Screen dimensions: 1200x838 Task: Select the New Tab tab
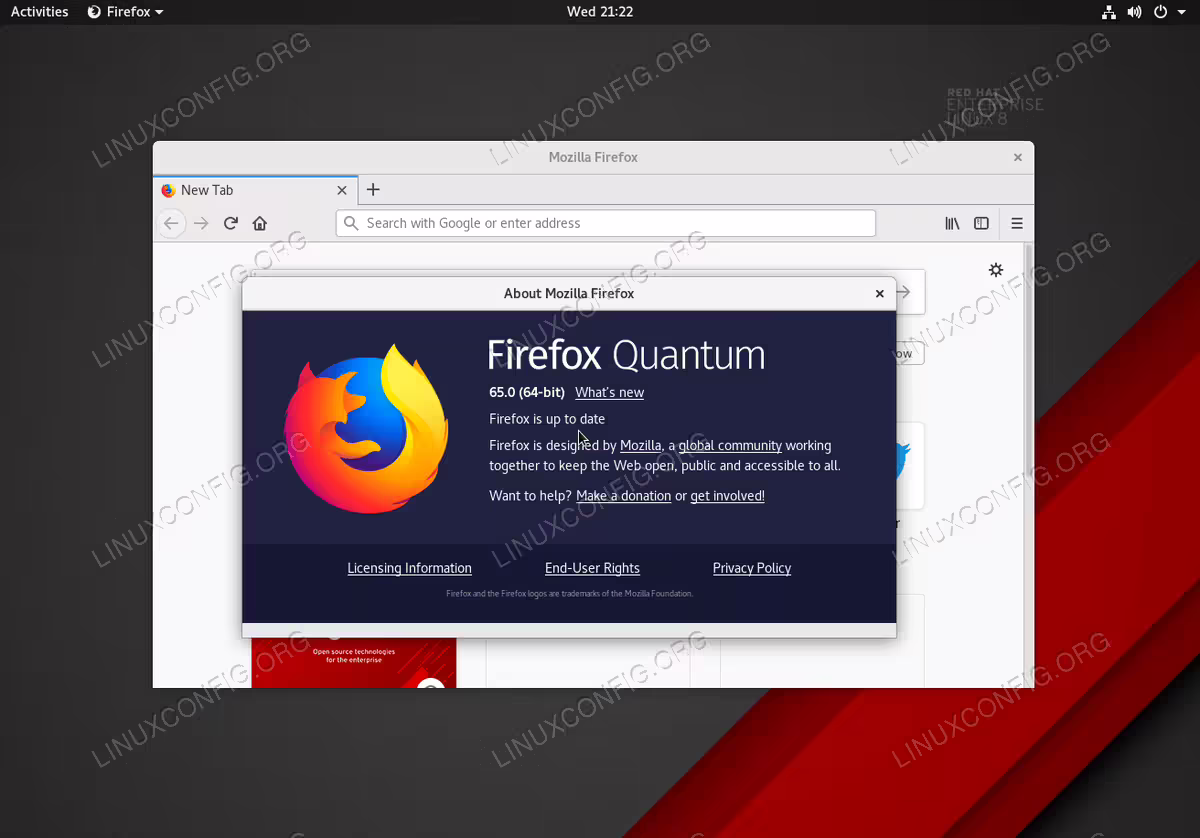255,190
